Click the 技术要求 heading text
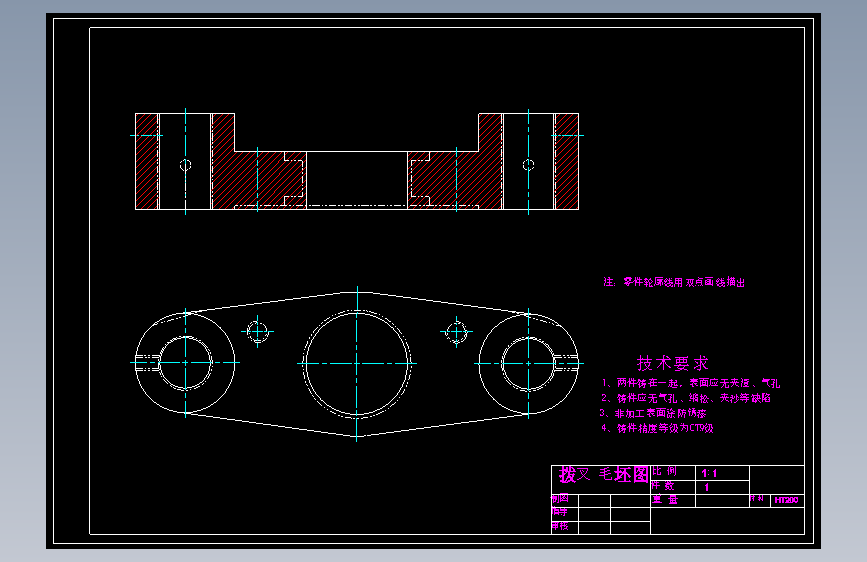The image size is (867, 562). [x=672, y=363]
